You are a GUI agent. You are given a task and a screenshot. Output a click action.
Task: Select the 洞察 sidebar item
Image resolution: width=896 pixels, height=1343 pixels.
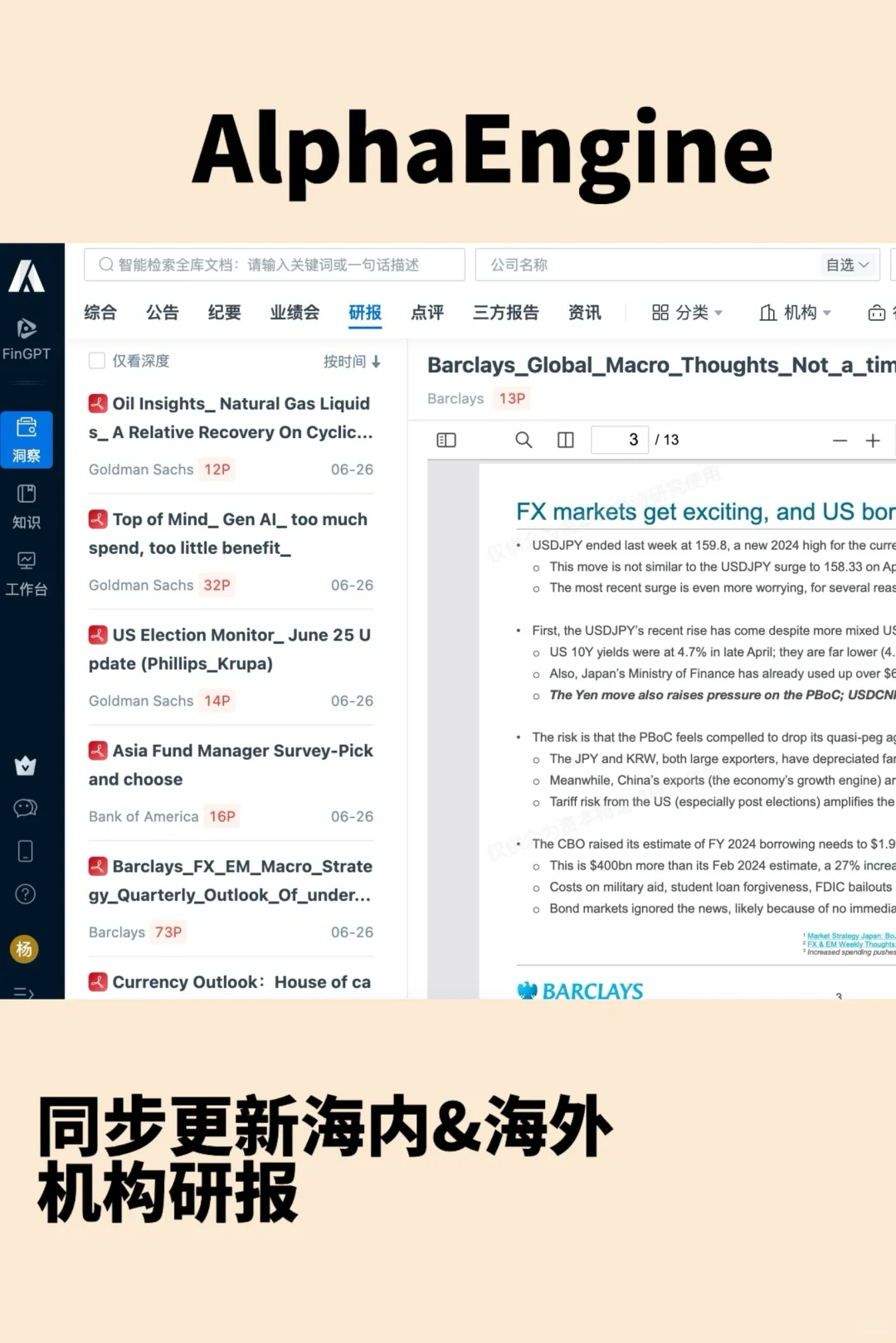(x=27, y=440)
